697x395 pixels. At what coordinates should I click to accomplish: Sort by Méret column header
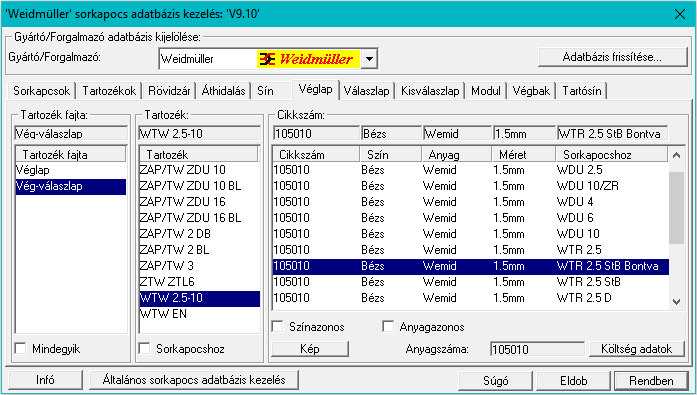(x=524, y=155)
